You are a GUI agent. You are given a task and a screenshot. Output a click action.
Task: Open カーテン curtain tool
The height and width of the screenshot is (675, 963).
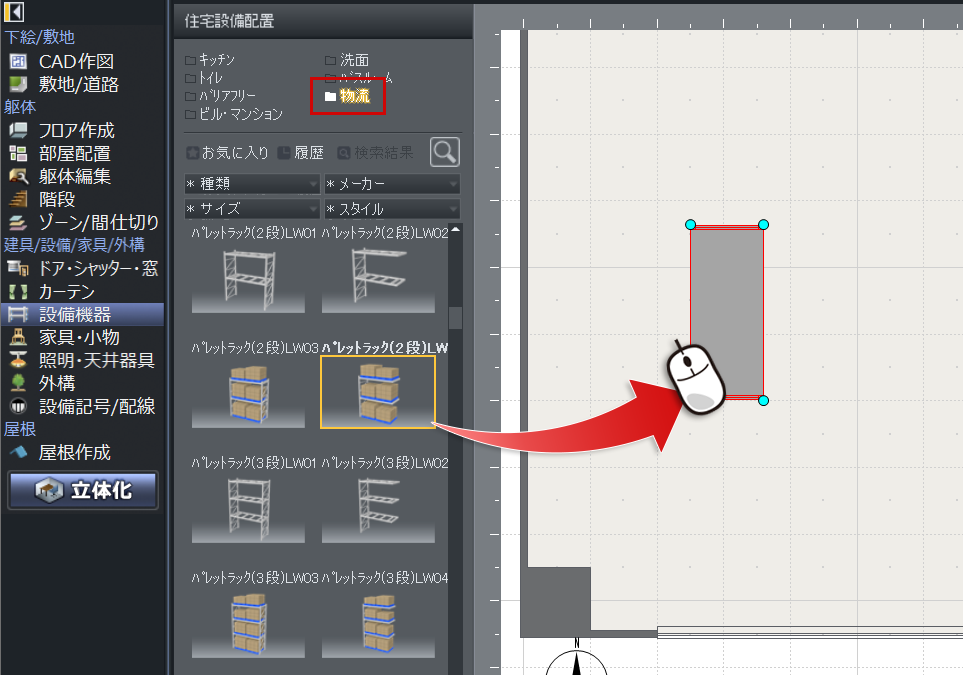(66, 291)
